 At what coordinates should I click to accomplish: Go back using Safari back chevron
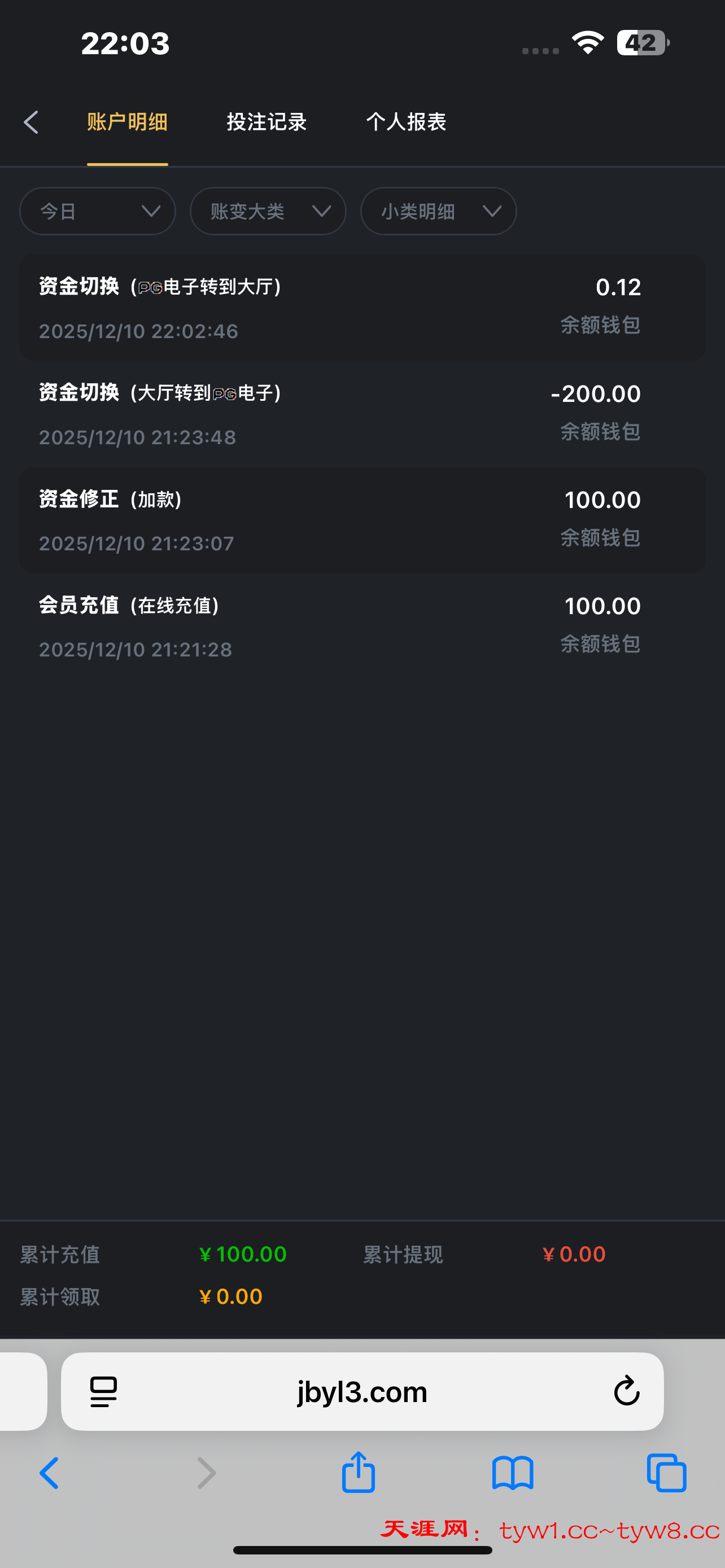(49, 1473)
